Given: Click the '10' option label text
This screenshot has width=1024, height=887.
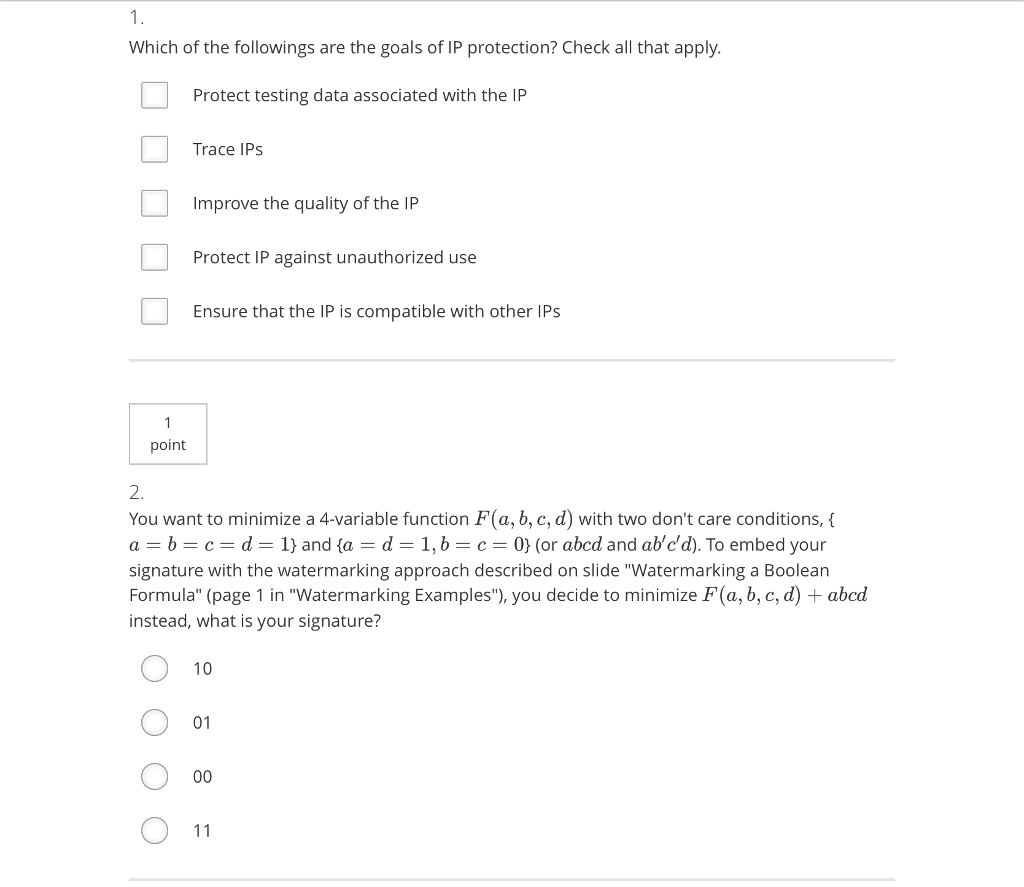Looking at the screenshot, I should tap(203, 668).
